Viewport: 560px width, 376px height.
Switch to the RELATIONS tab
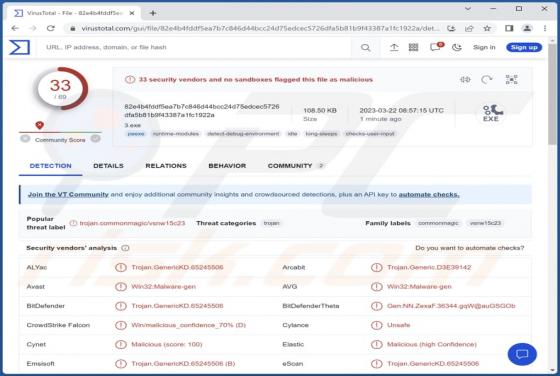point(166,166)
